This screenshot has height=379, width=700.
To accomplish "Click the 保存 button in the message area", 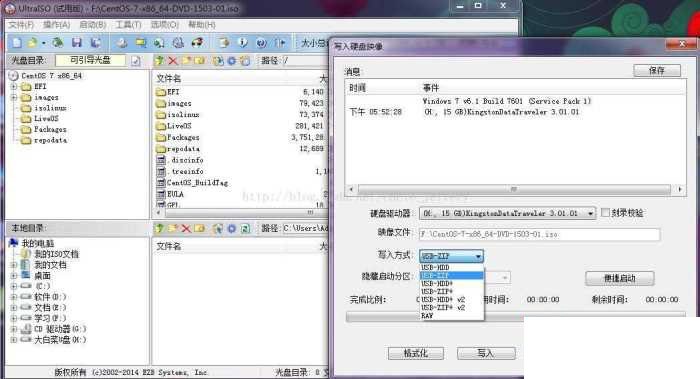I will [x=657, y=71].
